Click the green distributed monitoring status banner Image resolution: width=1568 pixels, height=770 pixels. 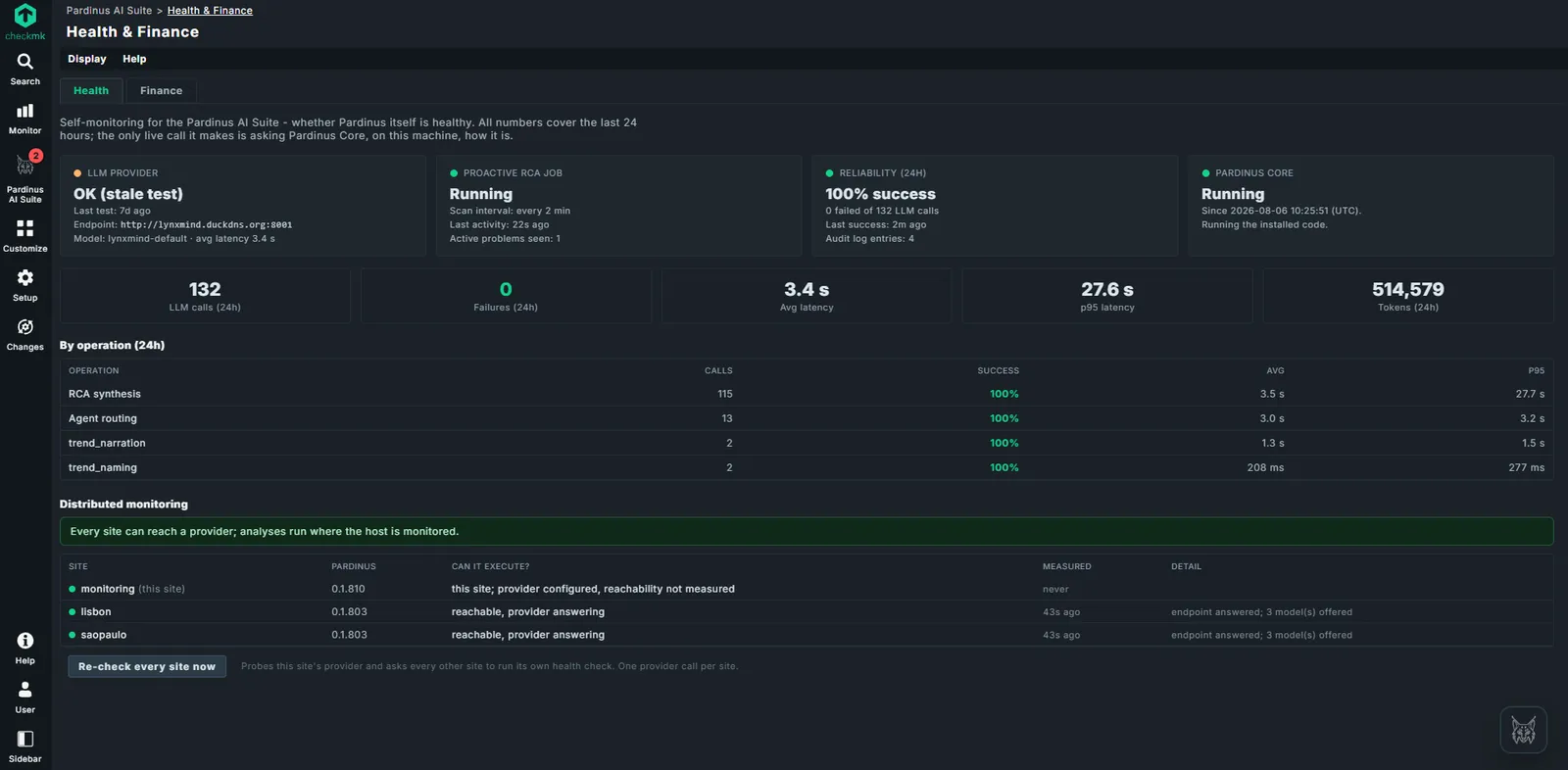click(807, 531)
